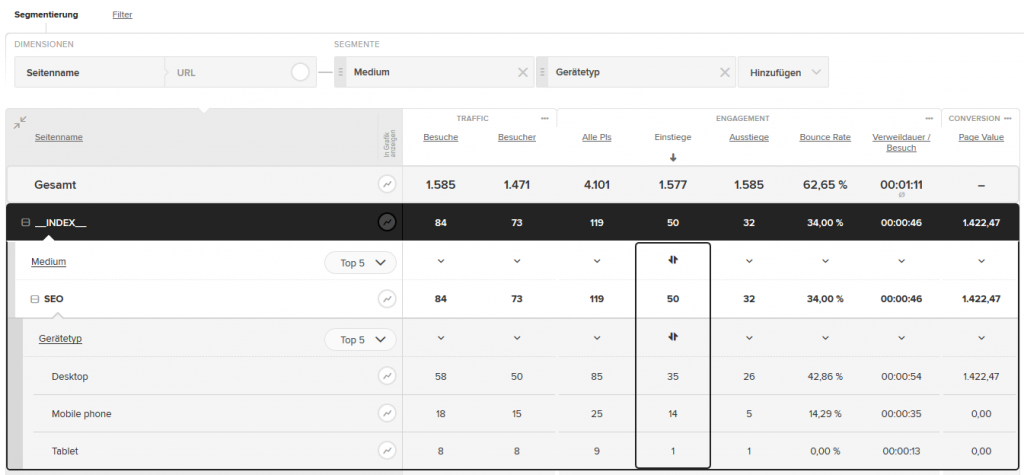
Task: Sort Gerätetyp rows by Bounce Rate chevron
Action: pyautogui.click(x=825, y=338)
